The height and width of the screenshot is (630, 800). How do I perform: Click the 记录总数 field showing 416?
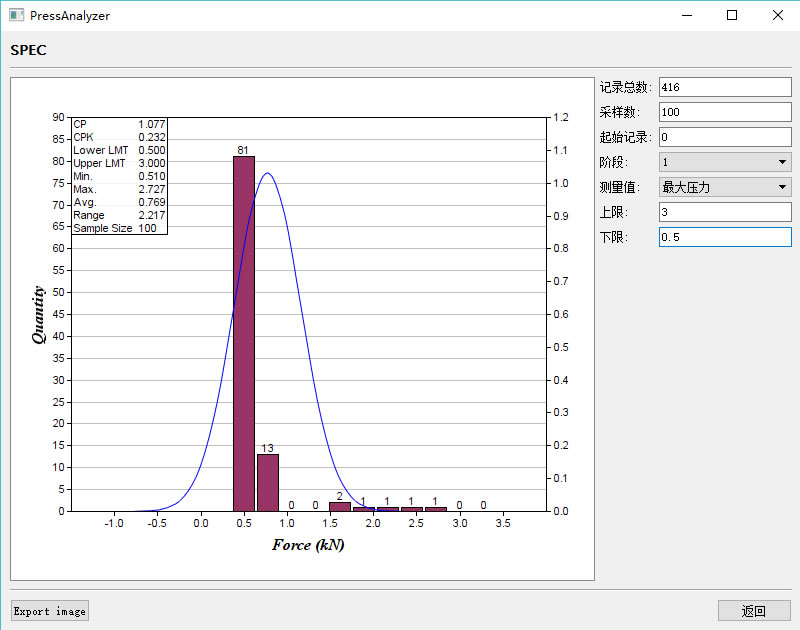(725, 87)
